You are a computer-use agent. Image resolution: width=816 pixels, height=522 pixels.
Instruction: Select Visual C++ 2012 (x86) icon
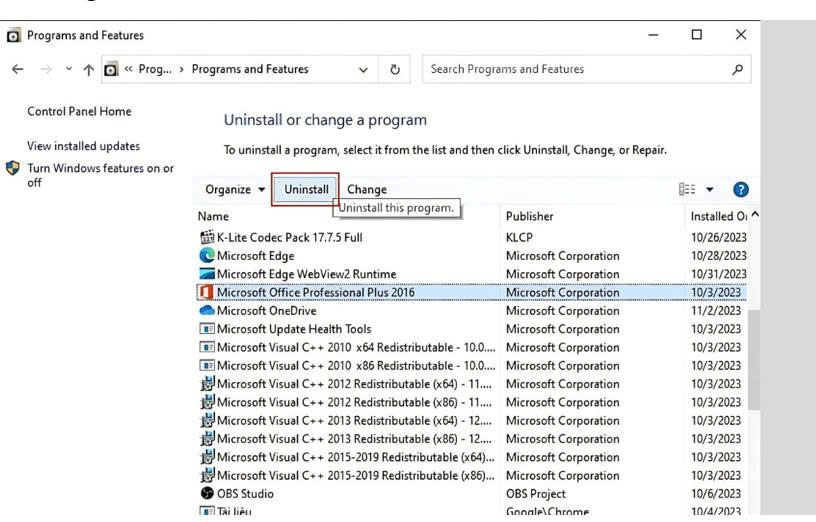point(207,402)
